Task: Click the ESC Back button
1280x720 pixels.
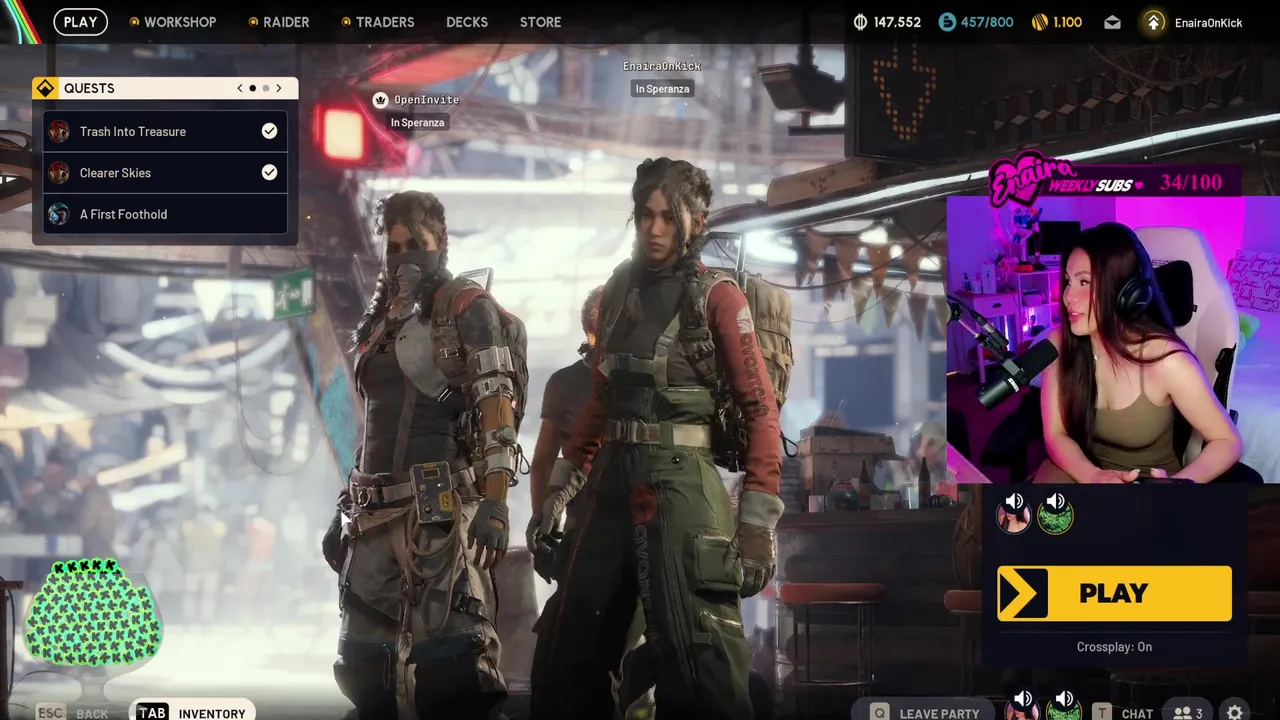Action: point(72,713)
